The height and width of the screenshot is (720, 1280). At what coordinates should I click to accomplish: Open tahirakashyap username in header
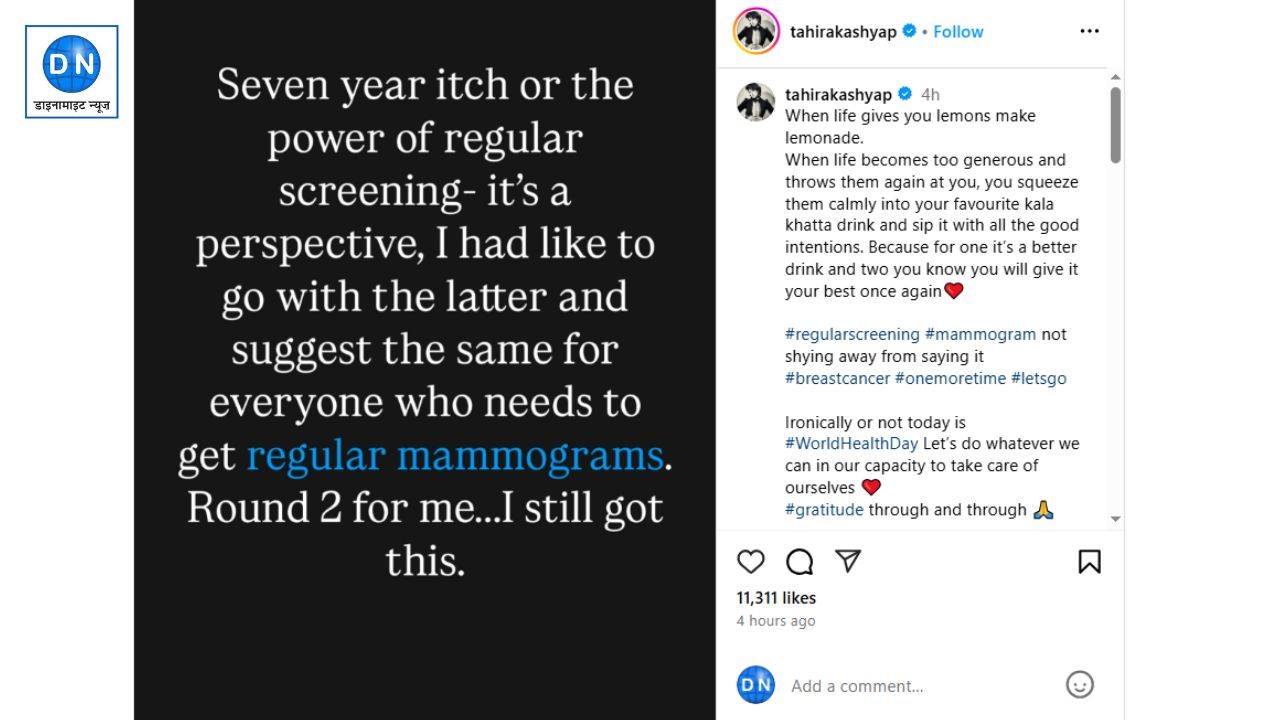pyautogui.click(x=843, y=32)
